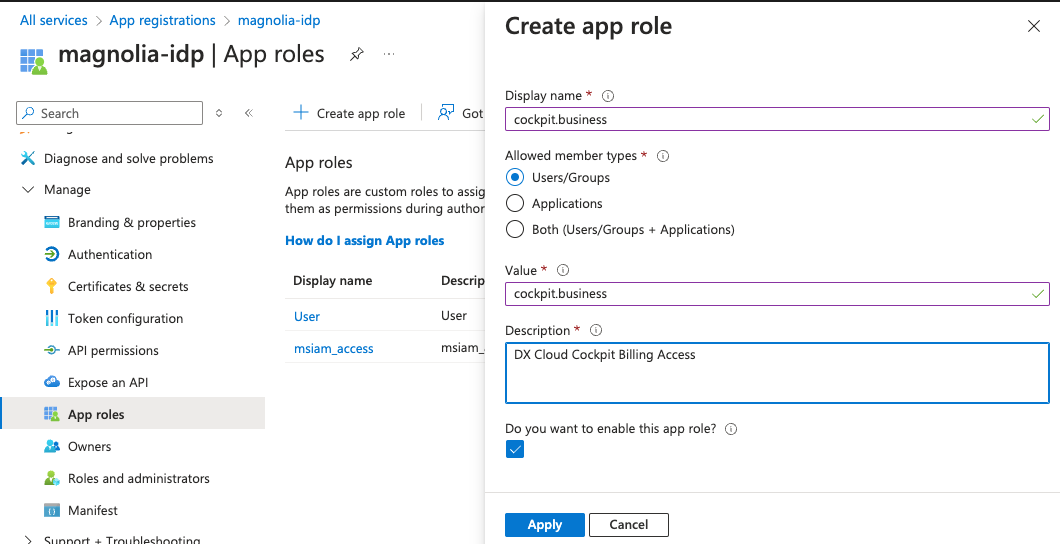Image resolution: width=1060 pixels, height=544 pixels.
Task: Select the Users/Groups radio option
Action: (x=514, y=177)
